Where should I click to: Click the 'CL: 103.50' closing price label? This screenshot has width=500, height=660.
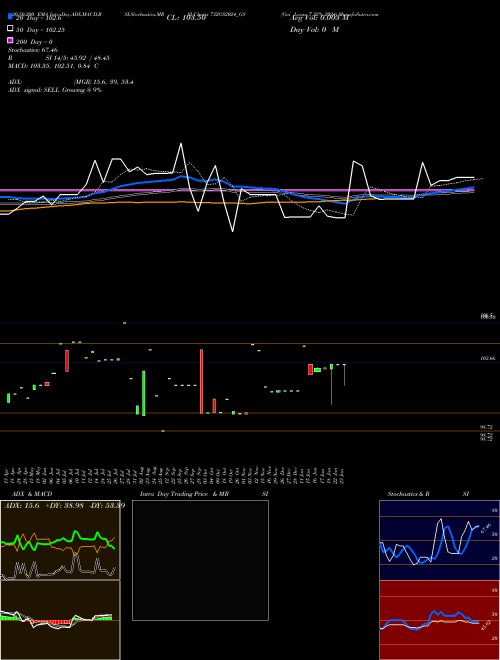(186, 18)
